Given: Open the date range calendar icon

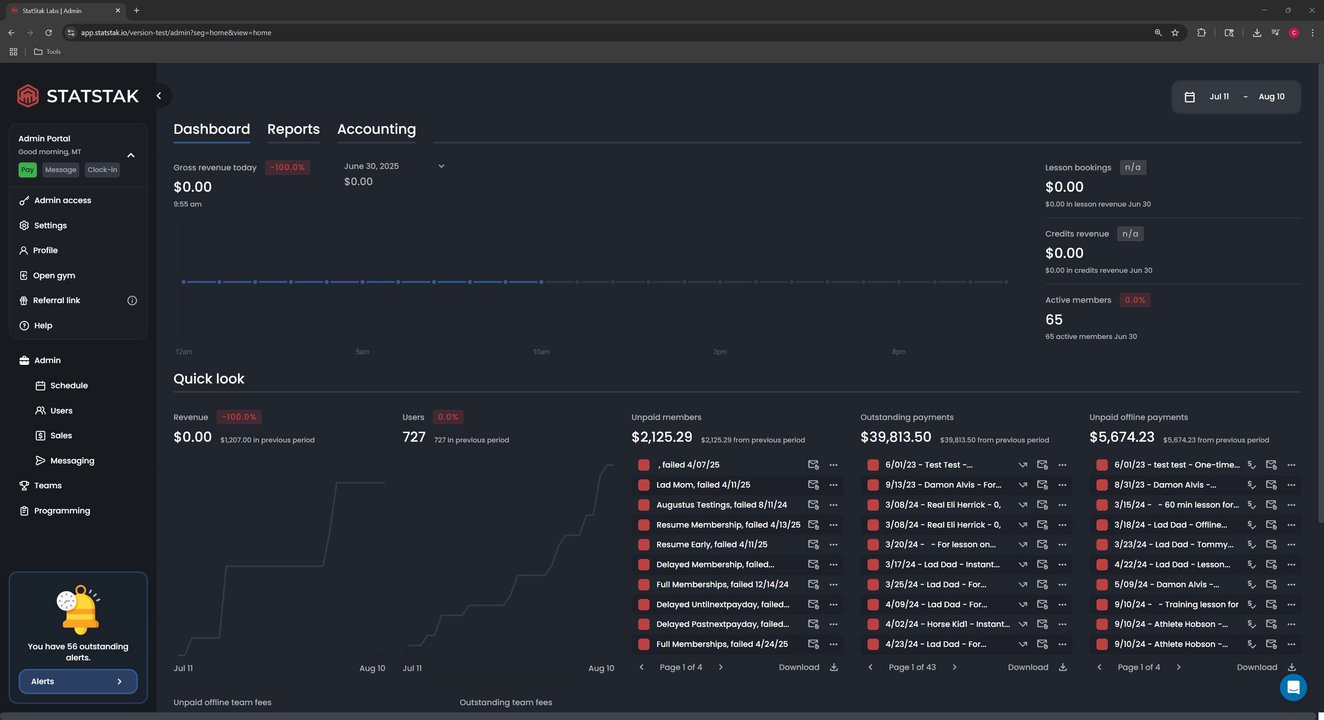Looking at the screenshot, I should tap(1190, 97).
